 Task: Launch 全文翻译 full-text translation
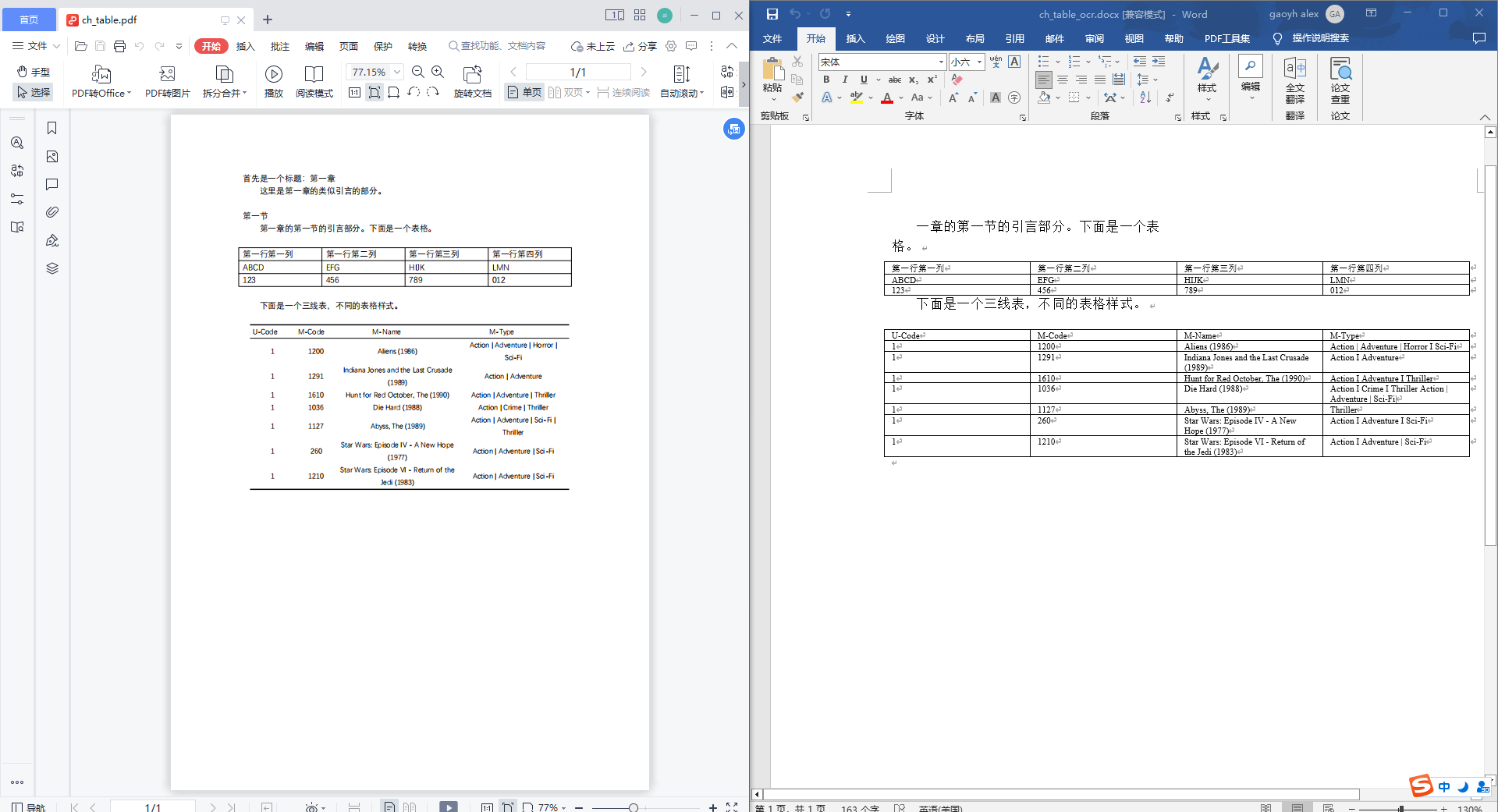click(x=1294, y=80)
